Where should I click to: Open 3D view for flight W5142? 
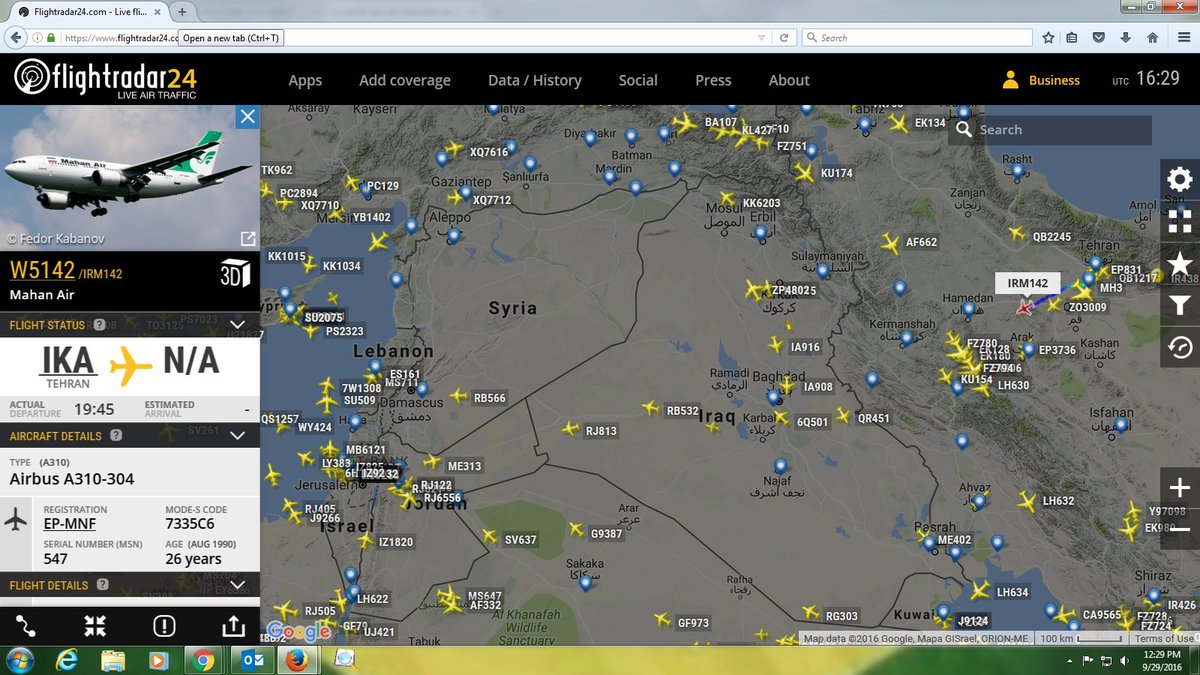pos(234,274)
